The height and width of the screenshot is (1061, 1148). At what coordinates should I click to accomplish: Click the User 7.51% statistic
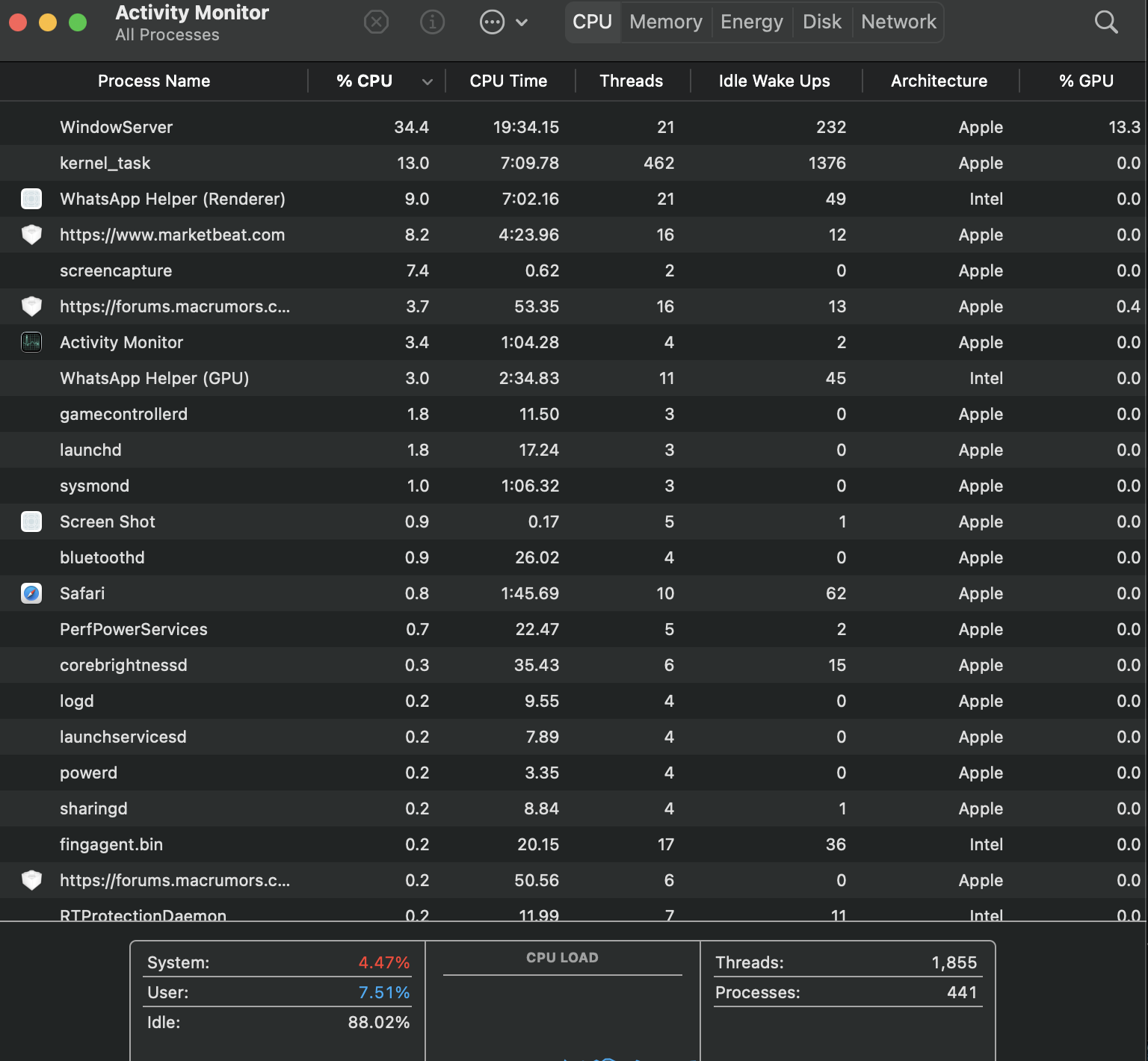[x=278, y=992]
